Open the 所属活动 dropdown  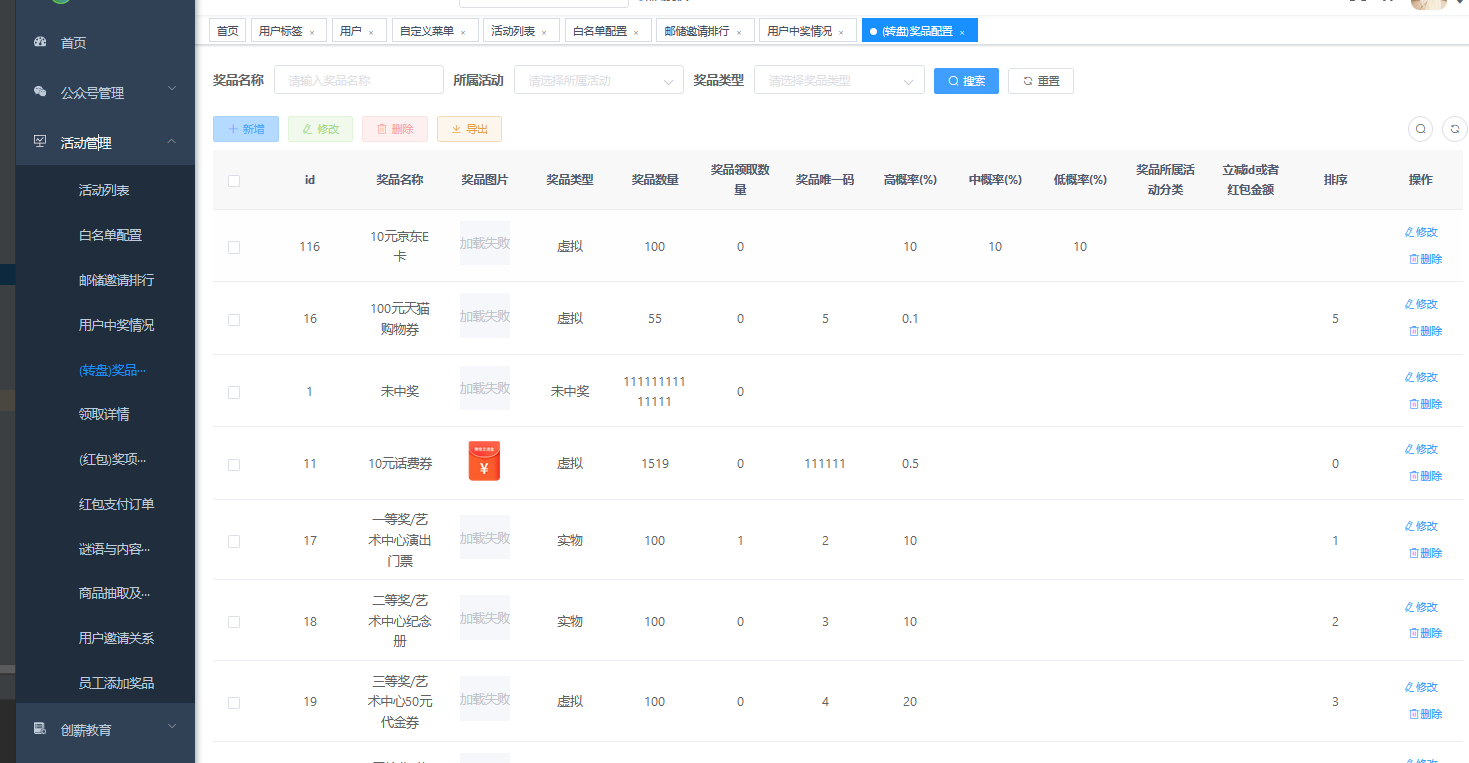(599, 80)
